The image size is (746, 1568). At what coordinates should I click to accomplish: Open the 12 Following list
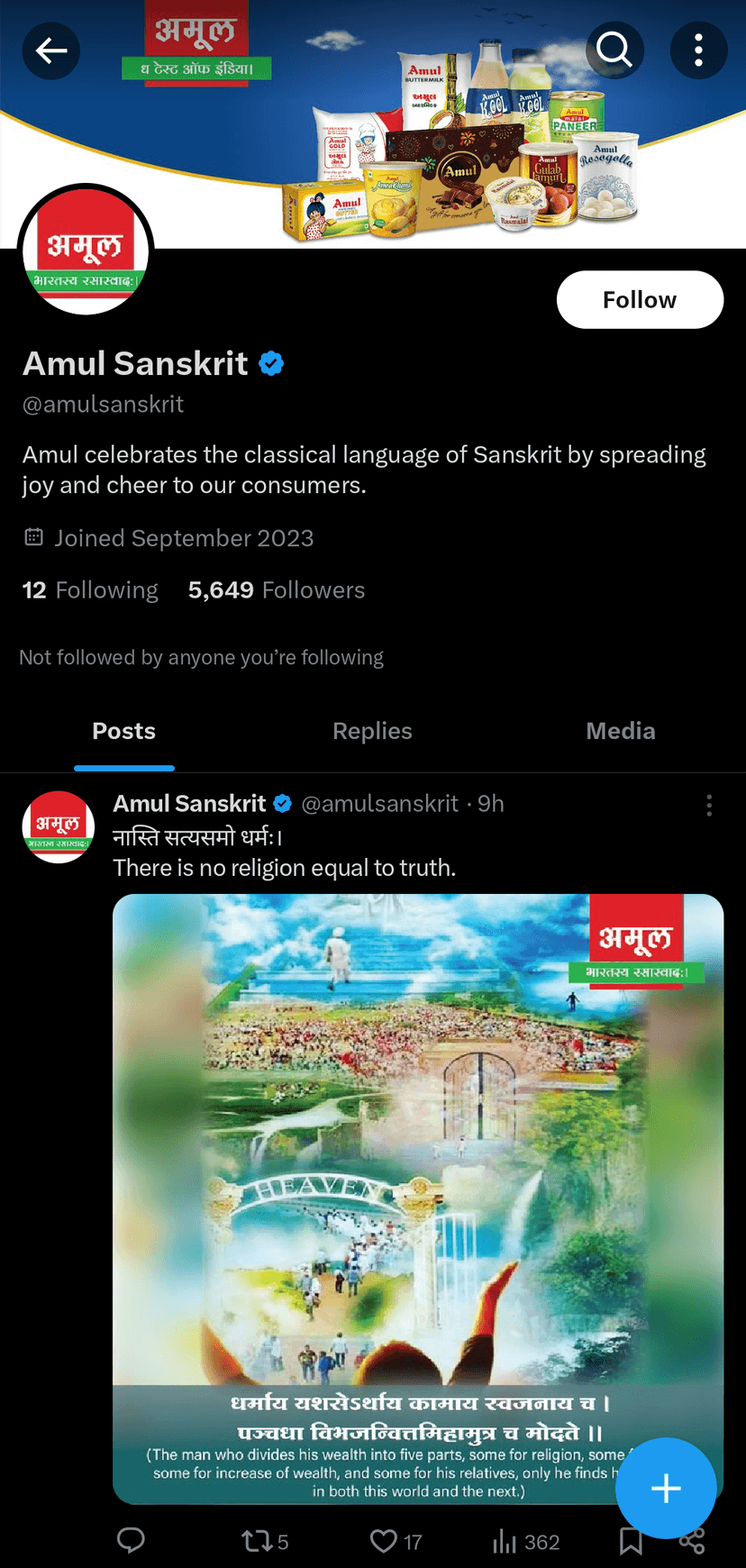pyautogui.click(x=90, y=590)
